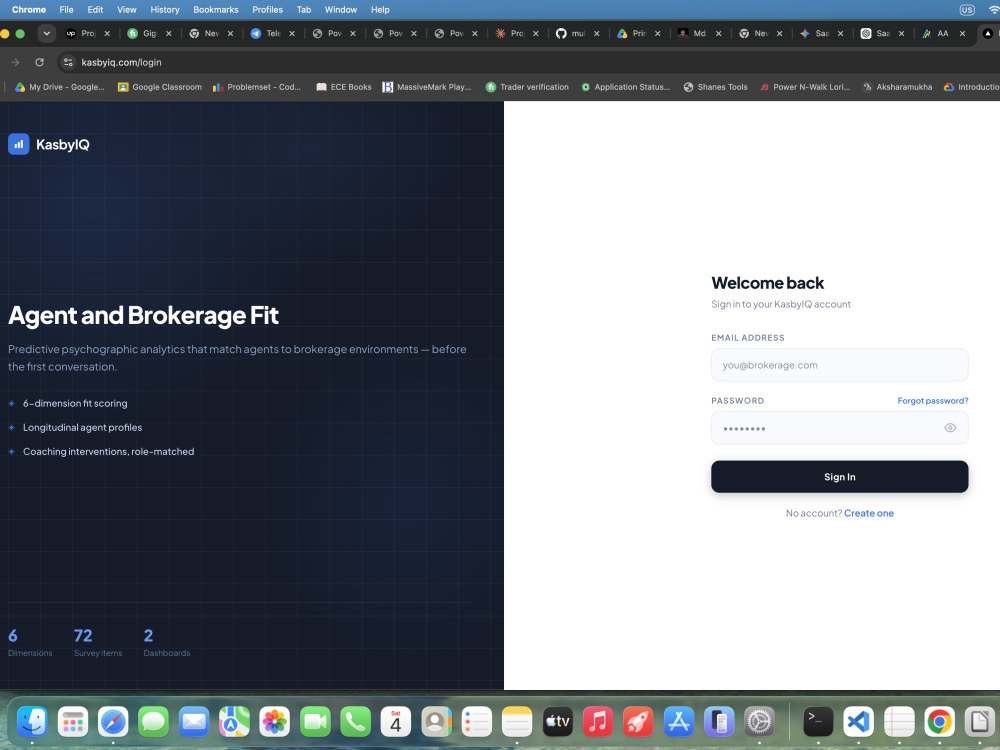Close the Telegram tab
Screen dimensions: 1000x750
click(x=291, y=34)
